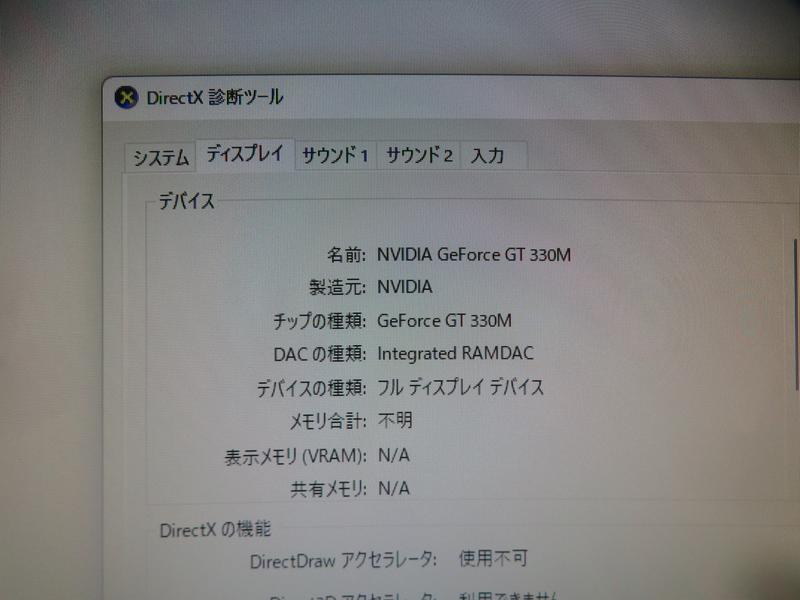This screenshot has height=600, width=800.
Task: Select the NVIDIA GeForce GT 330M name value
Action: point(474,254)
